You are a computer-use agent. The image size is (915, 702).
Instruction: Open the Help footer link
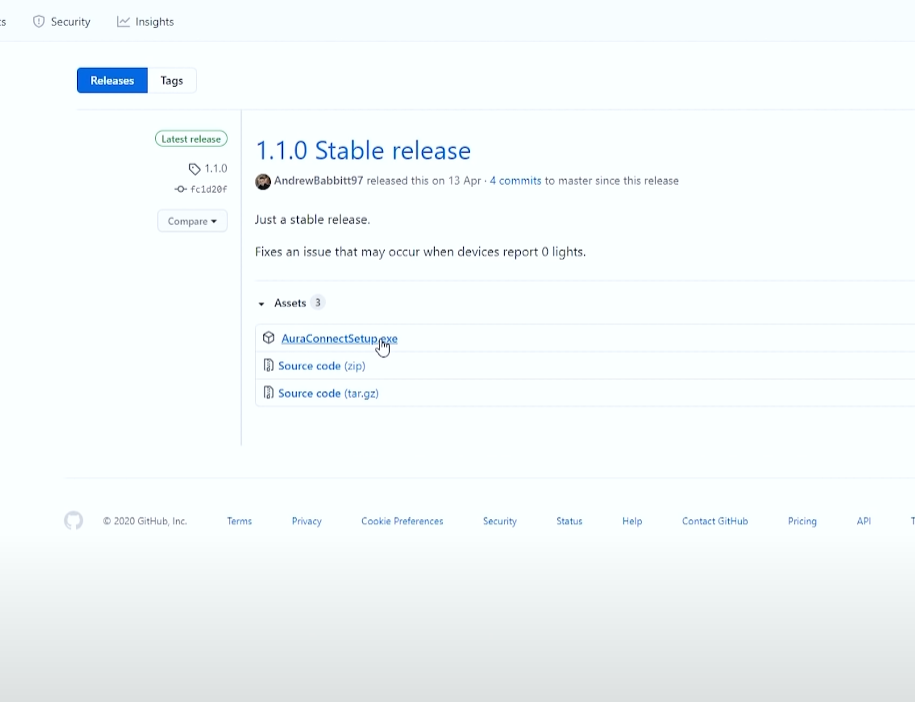click(x=632, y=521)
